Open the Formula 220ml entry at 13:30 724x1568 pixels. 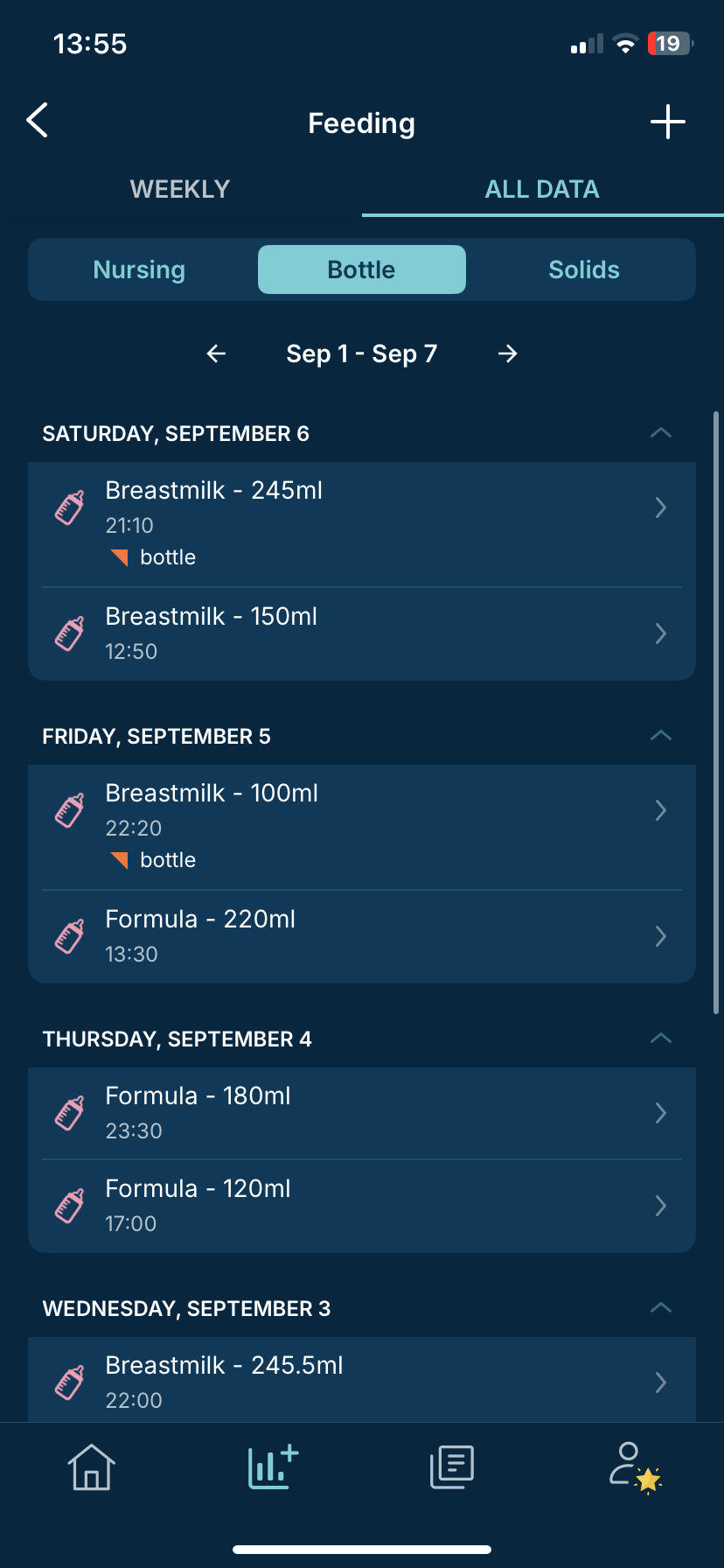pyautogui.click(x=362, y=936)
